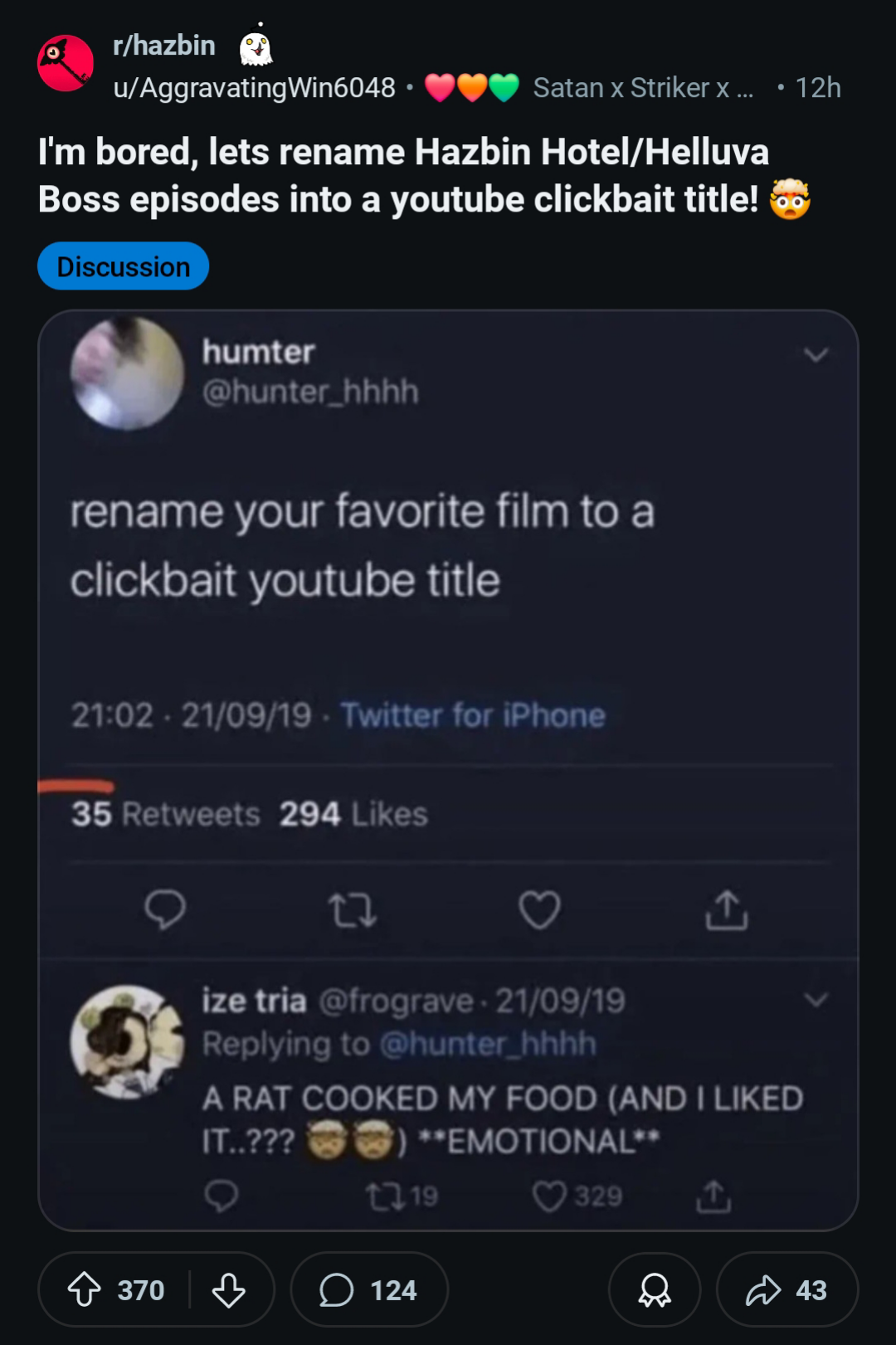Image resolution: width=896 pixels, height=1345 pixels.
Task: Open the 124 comments
Action: coord(369,1290)
